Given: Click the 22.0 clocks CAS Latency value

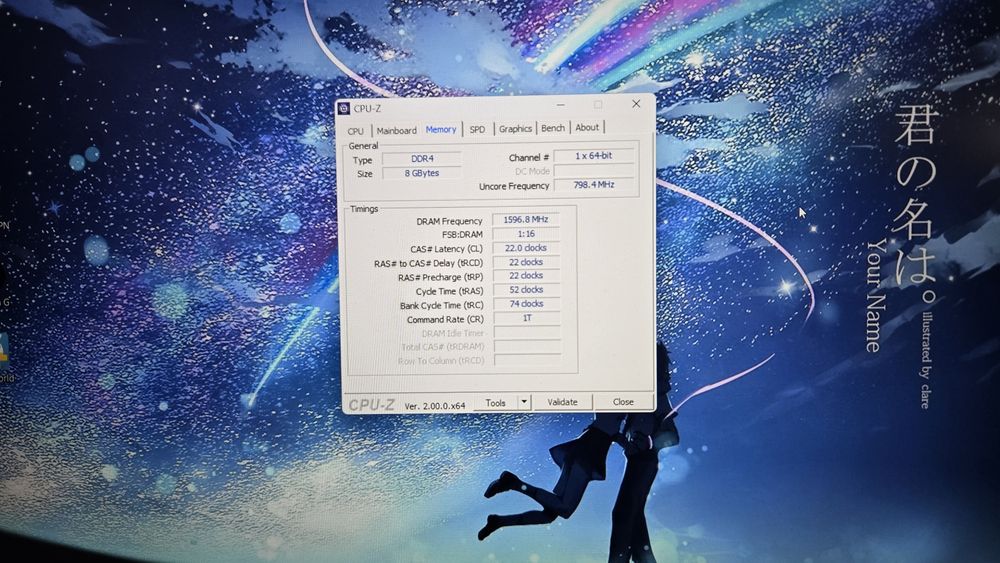Looking at the screenshot, I should tap(526, 248).
